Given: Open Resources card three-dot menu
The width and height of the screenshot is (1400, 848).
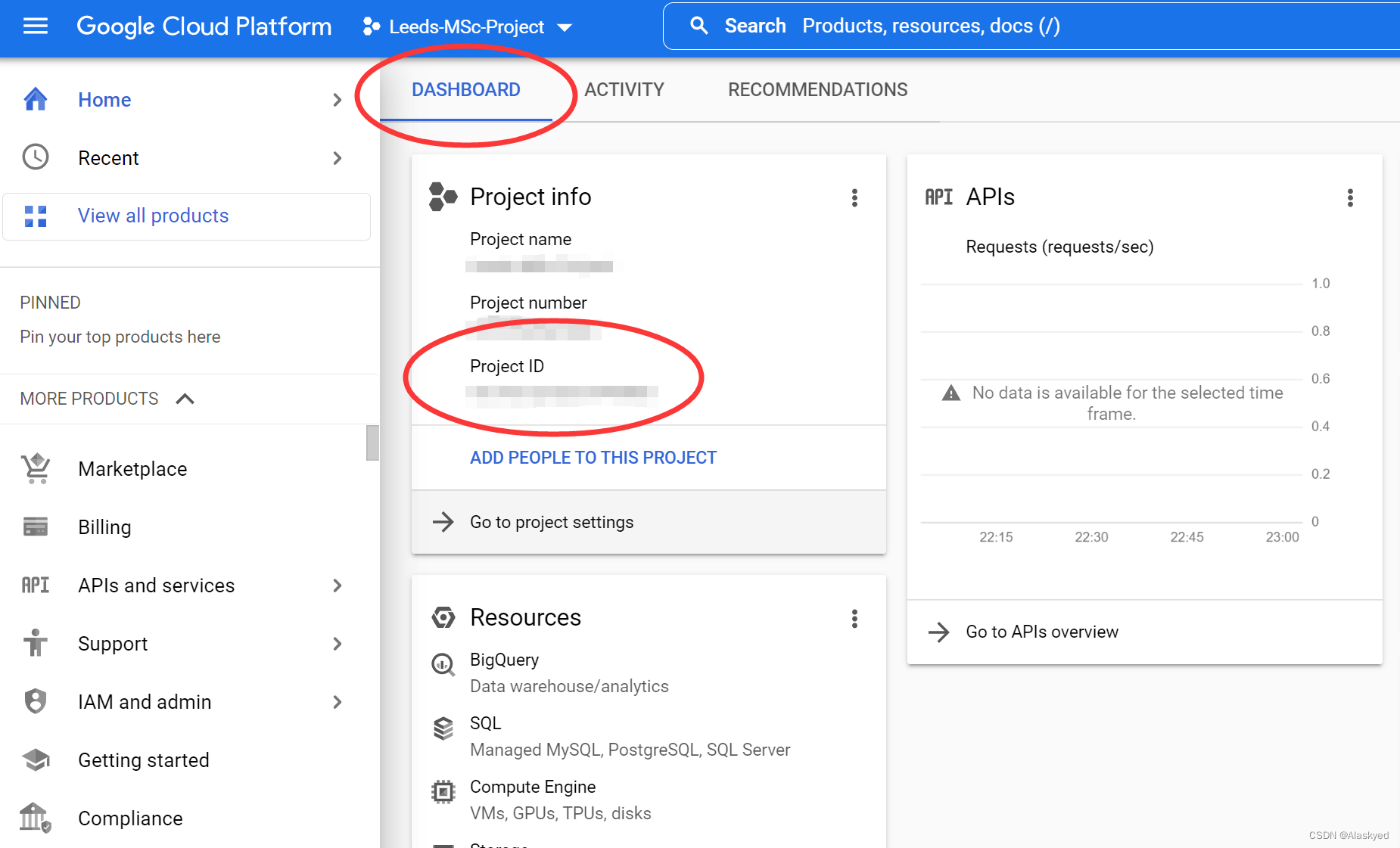Looking at the screenshot, I should point(854,619).
